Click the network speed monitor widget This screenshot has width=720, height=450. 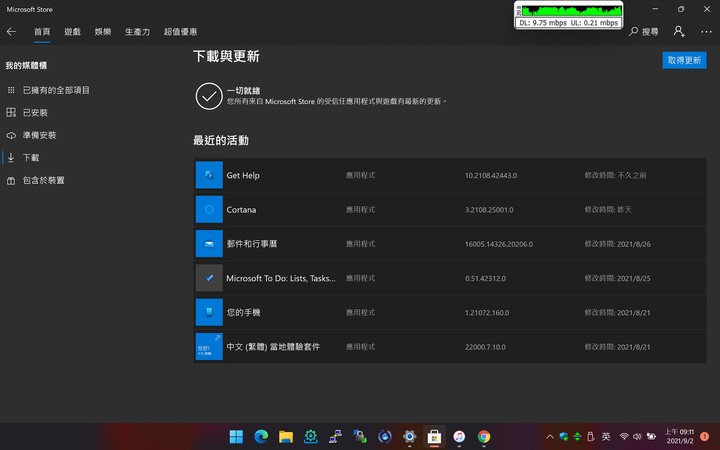568,15
